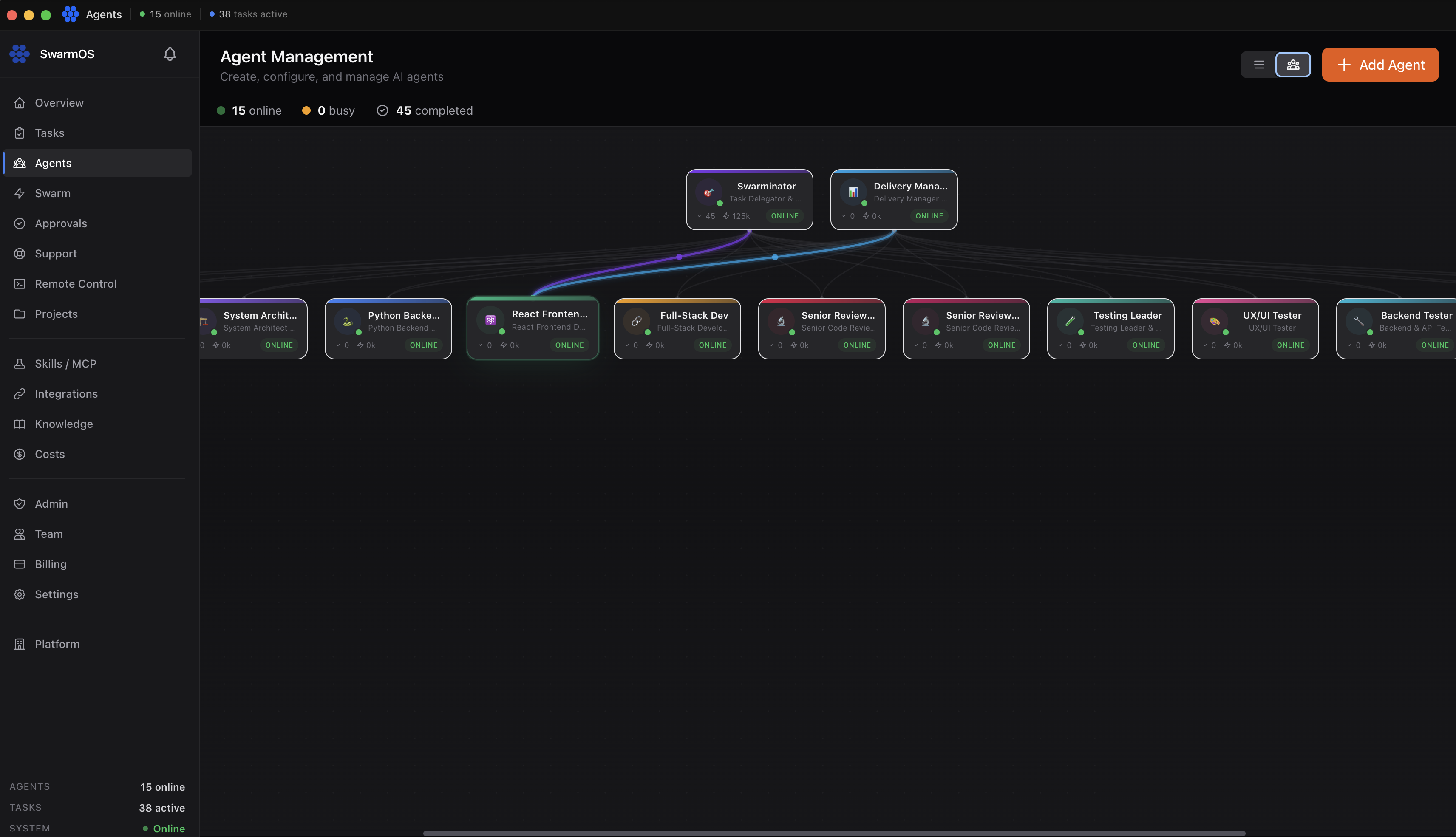Expand the Testing Leader card chevron
This screenshot has height=837, width=1456.
[1062, 345]
